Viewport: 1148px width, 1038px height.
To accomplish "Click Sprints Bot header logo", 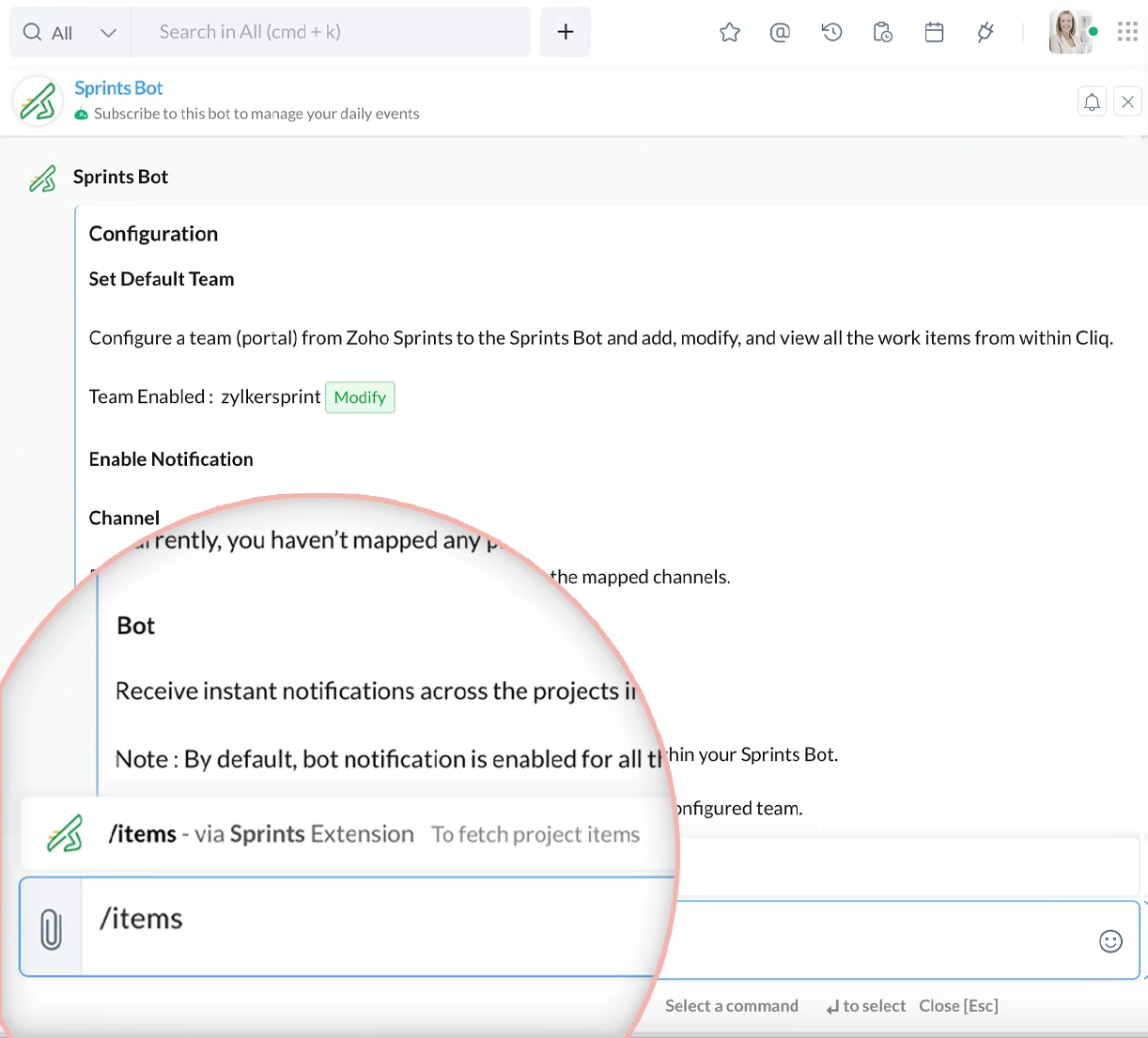I will 38,101.
